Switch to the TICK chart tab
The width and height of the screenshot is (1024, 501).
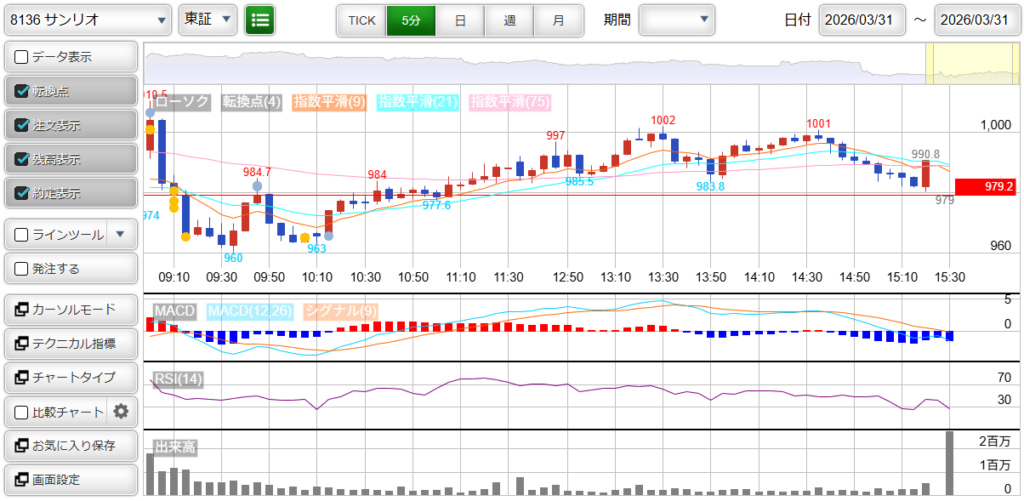pos(361,20)
